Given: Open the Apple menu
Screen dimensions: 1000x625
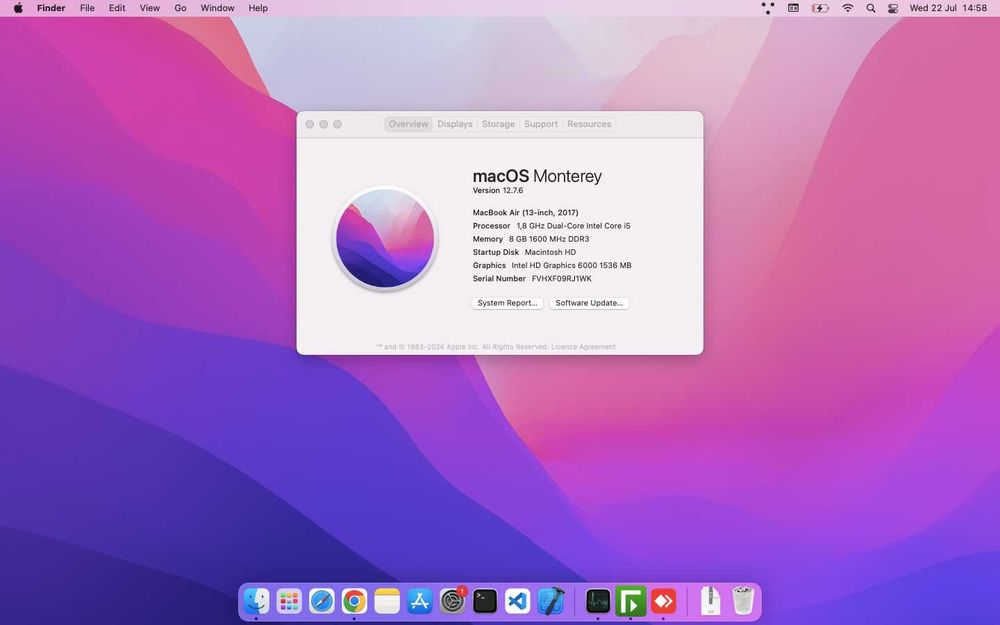Looking at the screenshot, I should tap(18, 8).
